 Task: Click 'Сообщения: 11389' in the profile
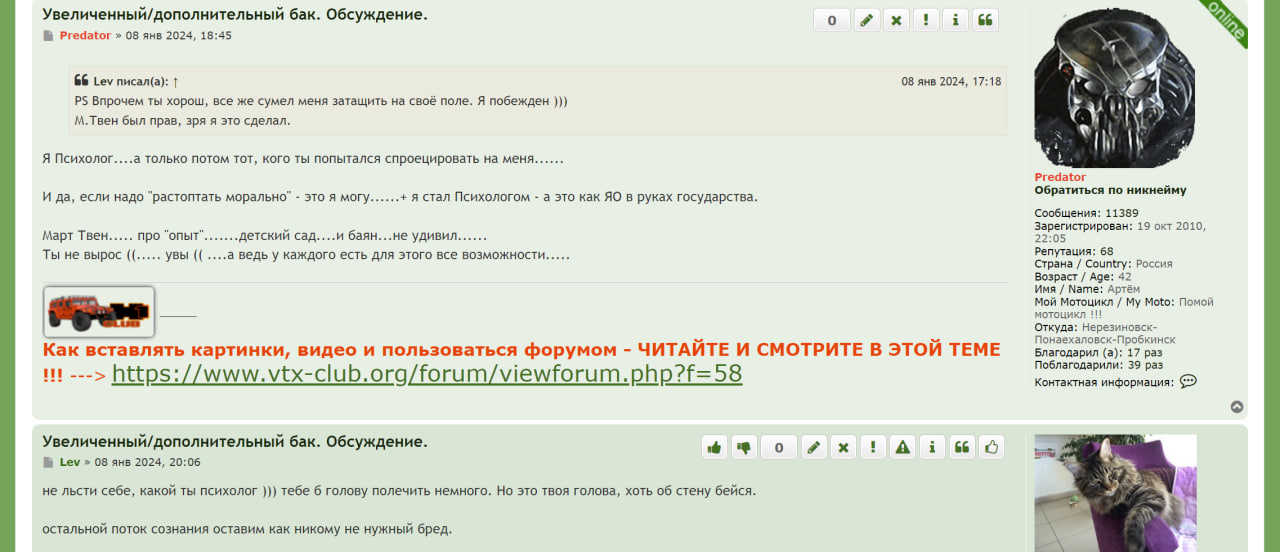[x=1087, y=214]
